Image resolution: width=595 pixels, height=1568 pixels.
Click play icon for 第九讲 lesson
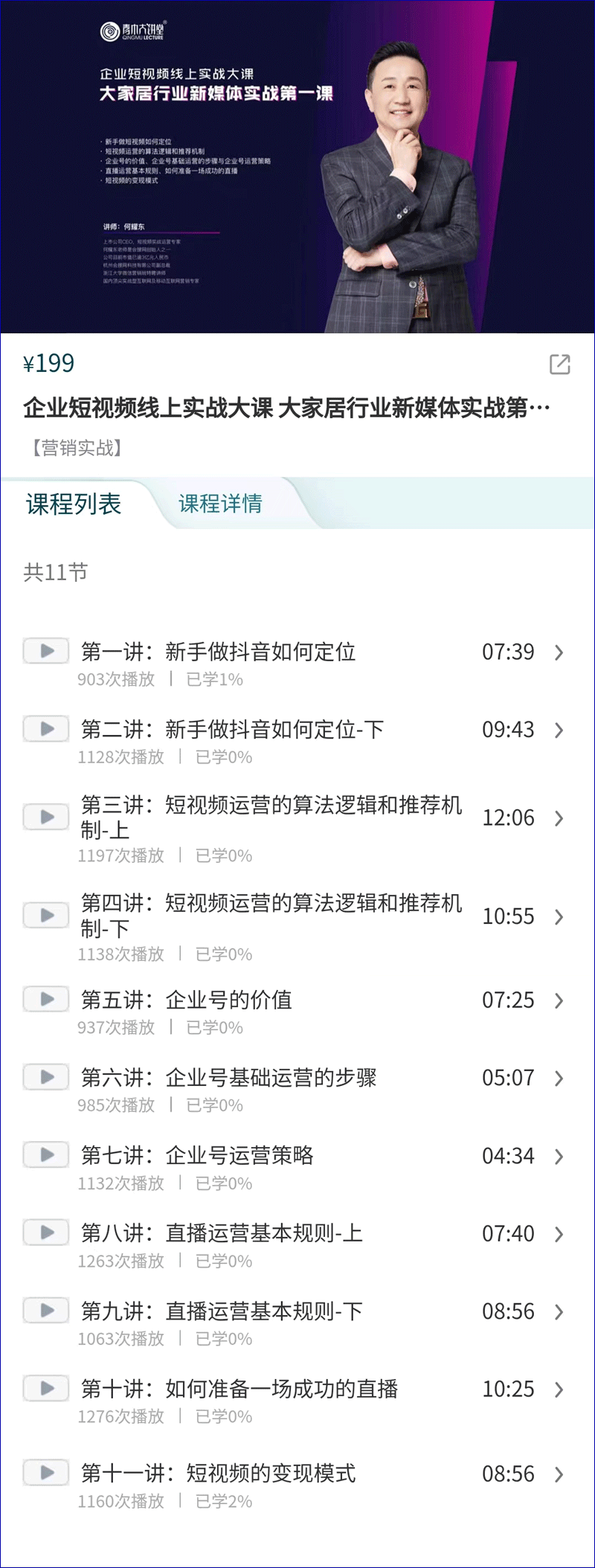[46, 1310]
